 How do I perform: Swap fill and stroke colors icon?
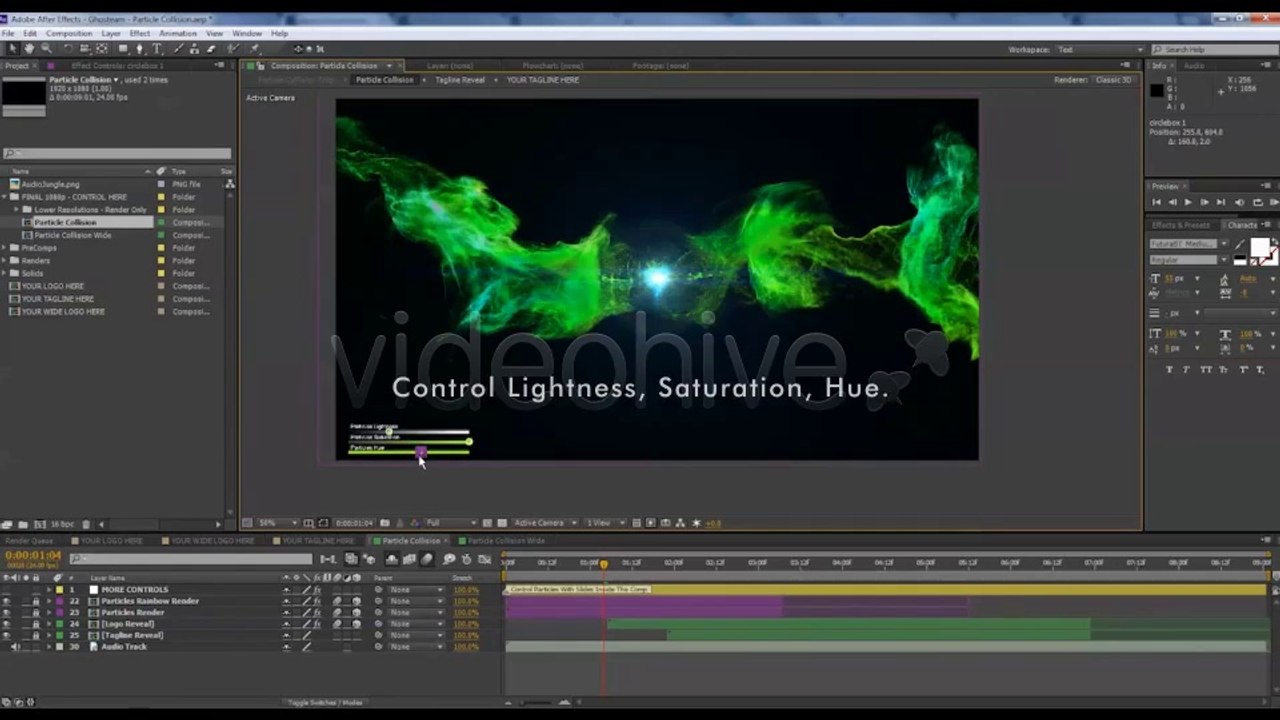1274,242
